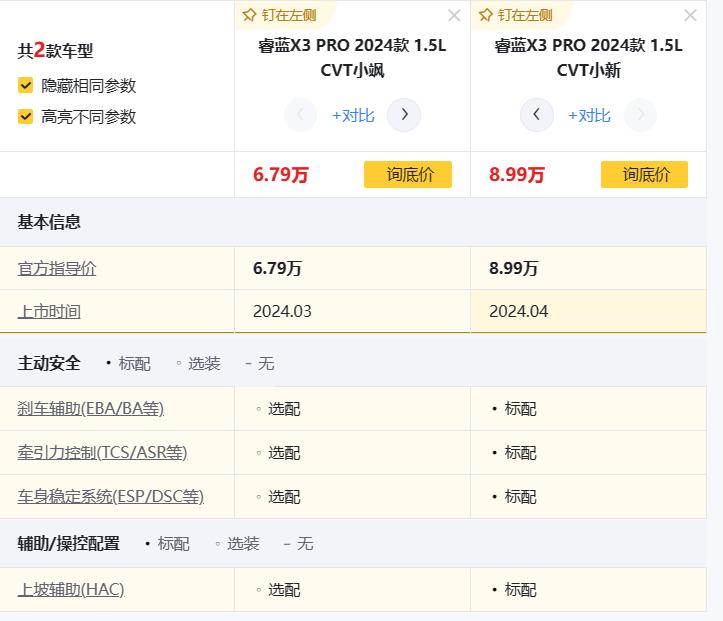The image size is (723, 621).
Task: Click the 基本信息 section header
Action: (49, 222)
